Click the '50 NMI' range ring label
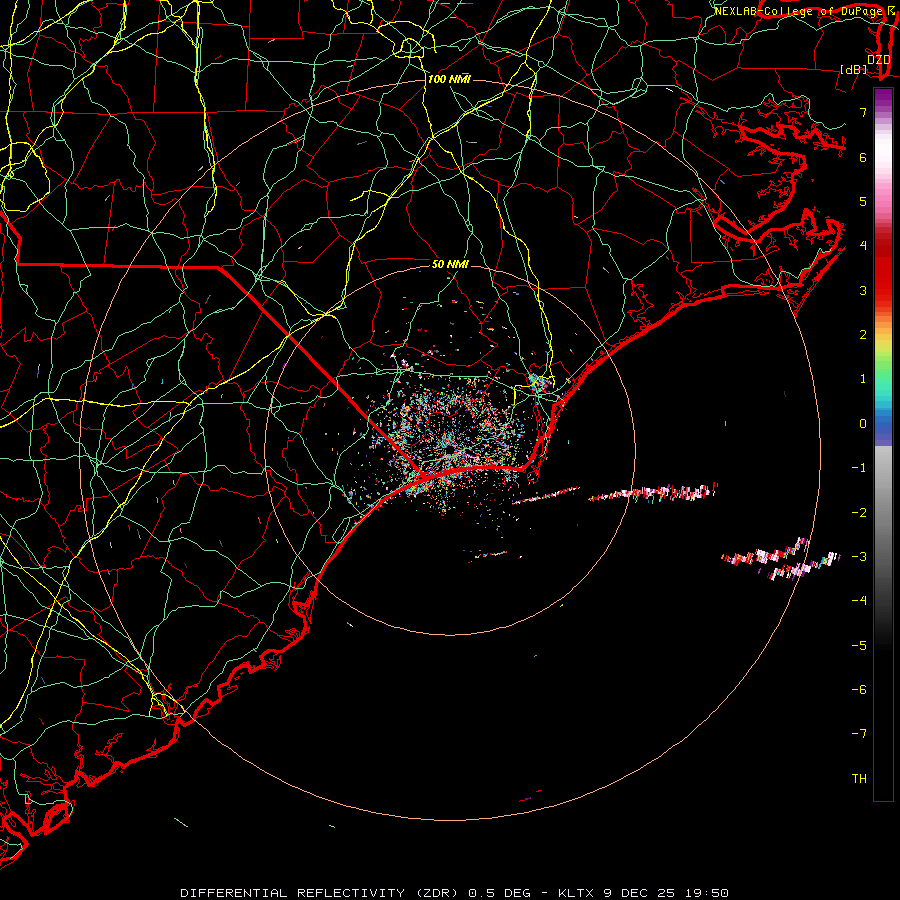Screen dimensions: 900x900 (450, 264)
